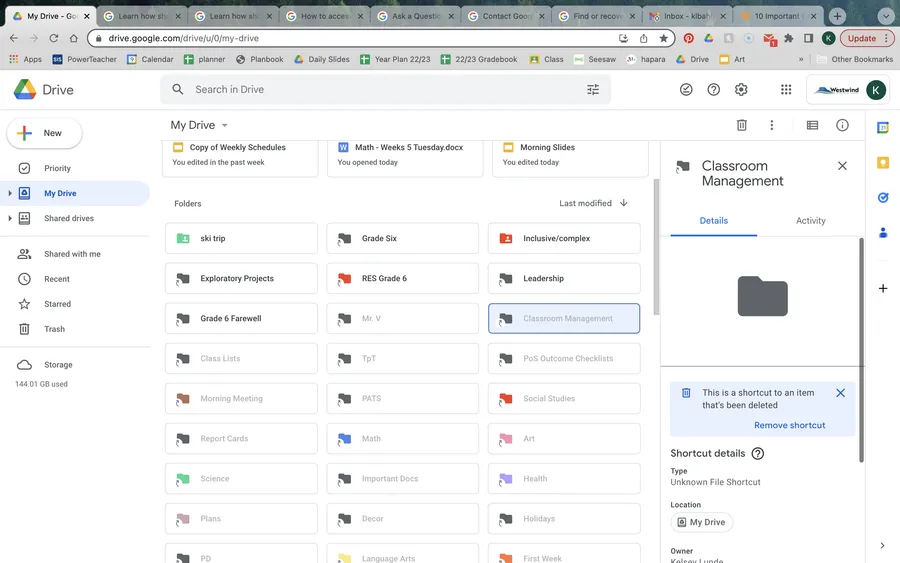Open the Settings gear icon in Drive
Image resolution: width=900 pixels, height=563 pixels.
741,89
